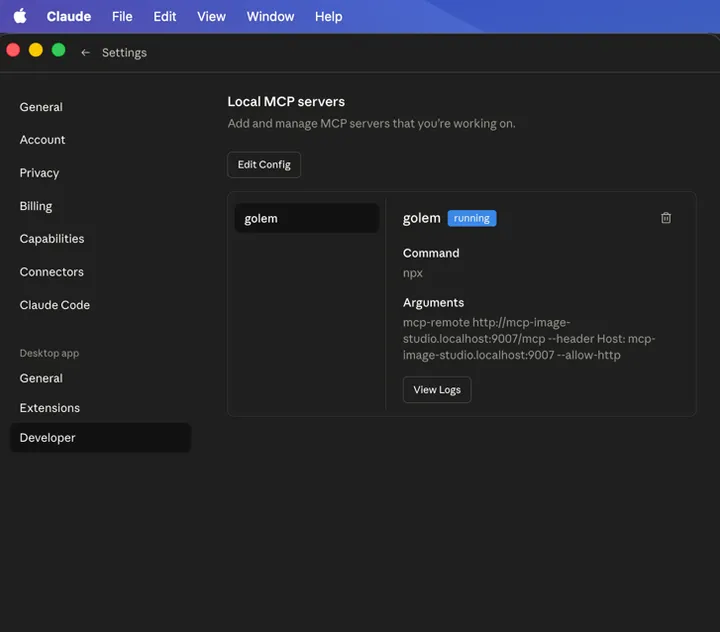The image size is (720, 632).
Task: Click the golem title in details pane
Action: [x=421, y=218]
